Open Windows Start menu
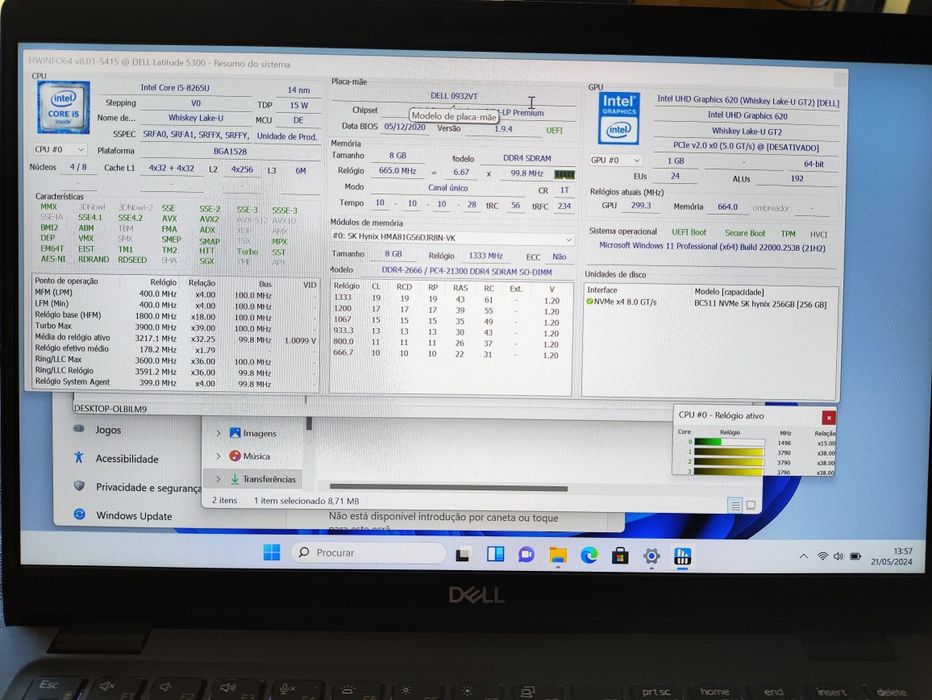 (x=272, y=552)
